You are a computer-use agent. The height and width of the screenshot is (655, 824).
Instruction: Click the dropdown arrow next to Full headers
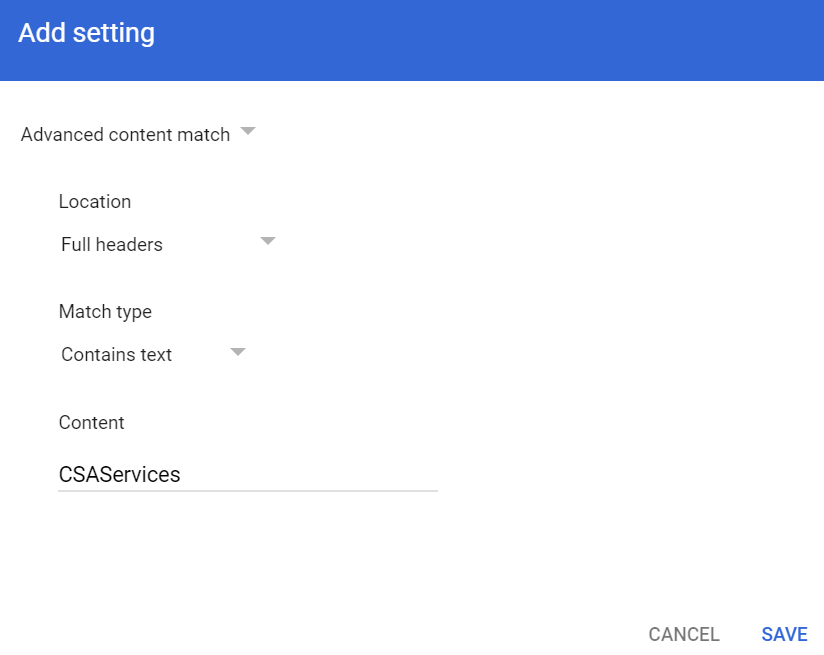point(267,241)
